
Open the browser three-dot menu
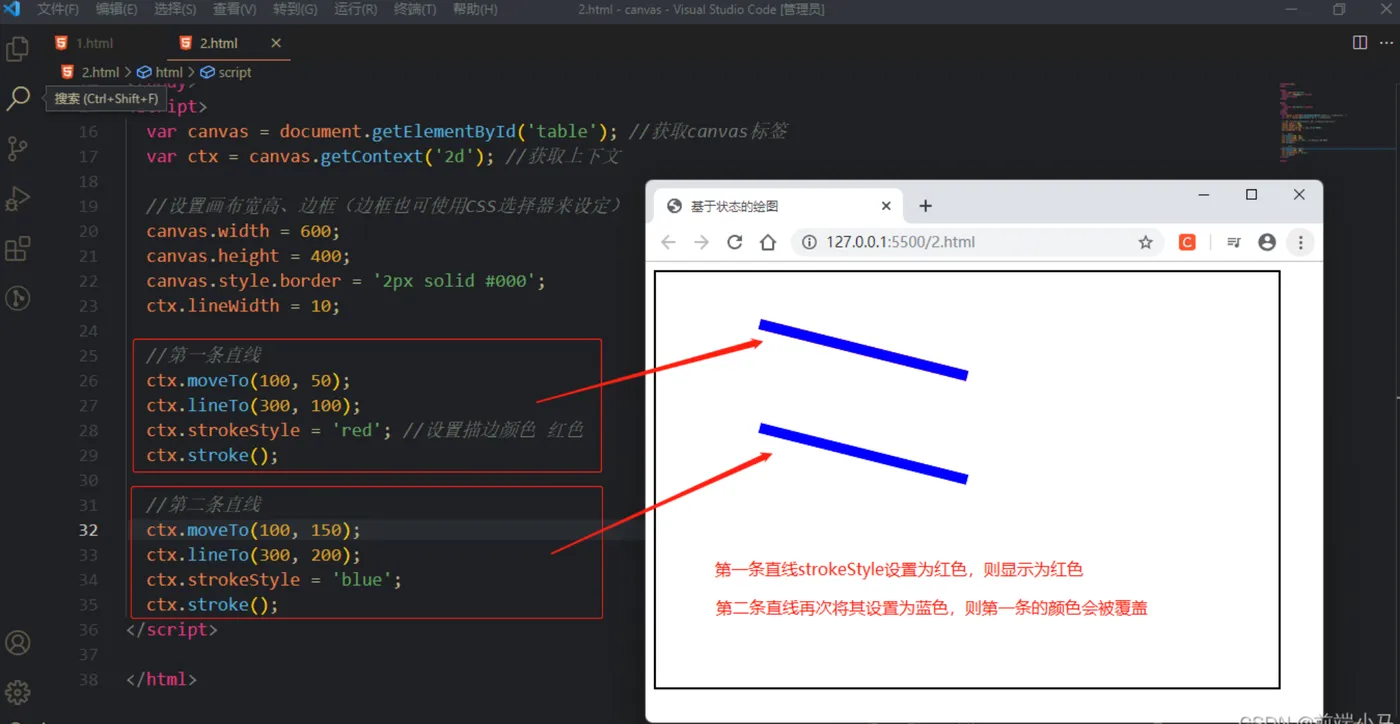1300,242
